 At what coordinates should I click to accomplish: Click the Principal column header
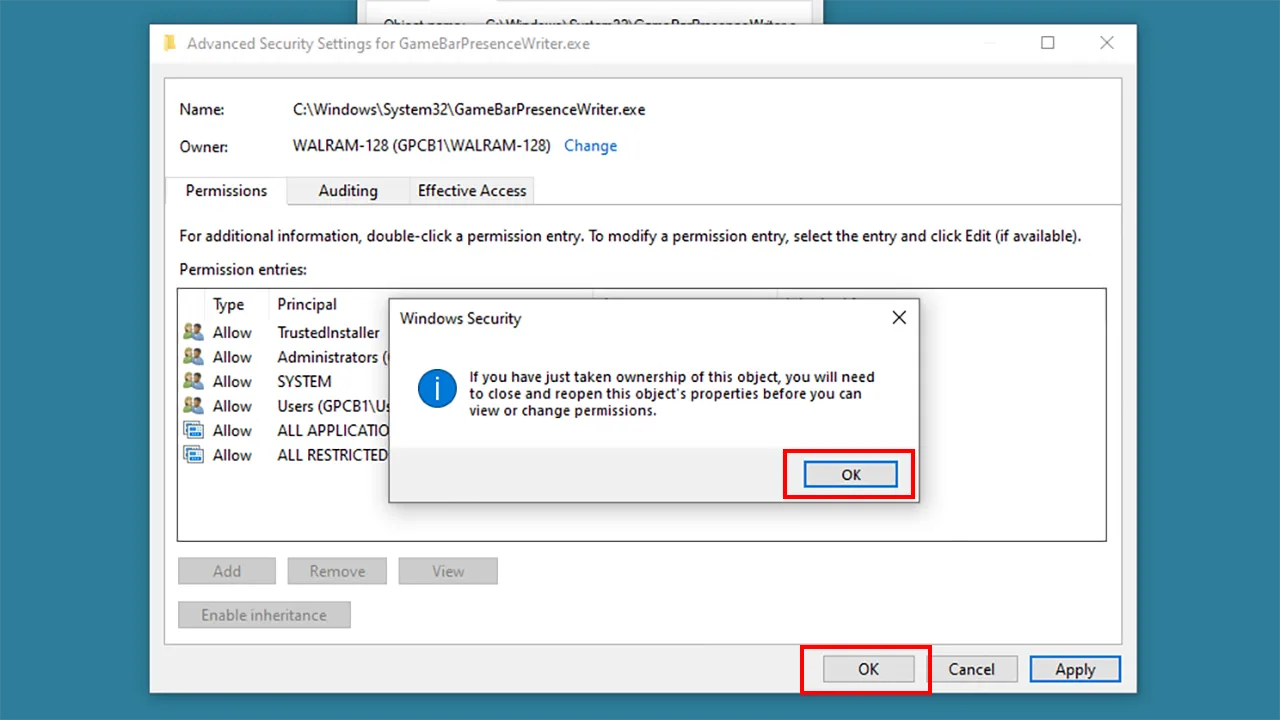click(x=307, y=304)
